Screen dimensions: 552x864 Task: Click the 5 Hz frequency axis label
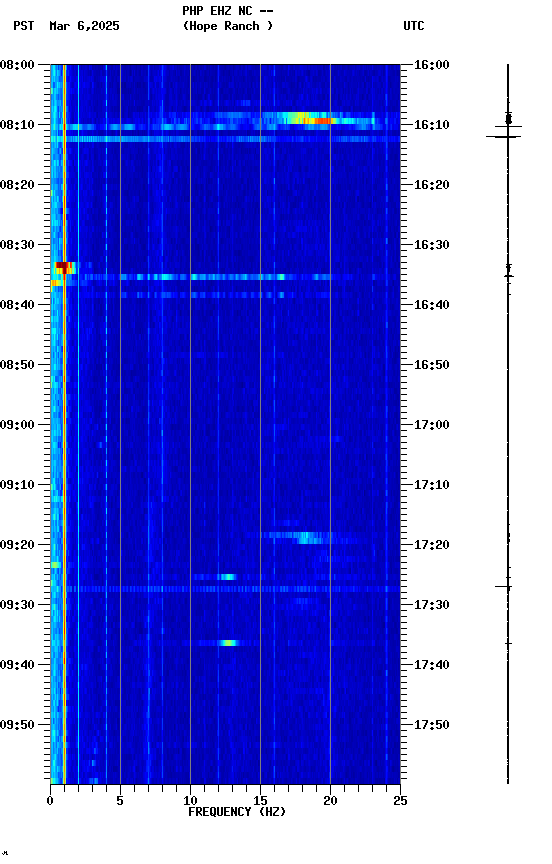(x=120, y=801)
